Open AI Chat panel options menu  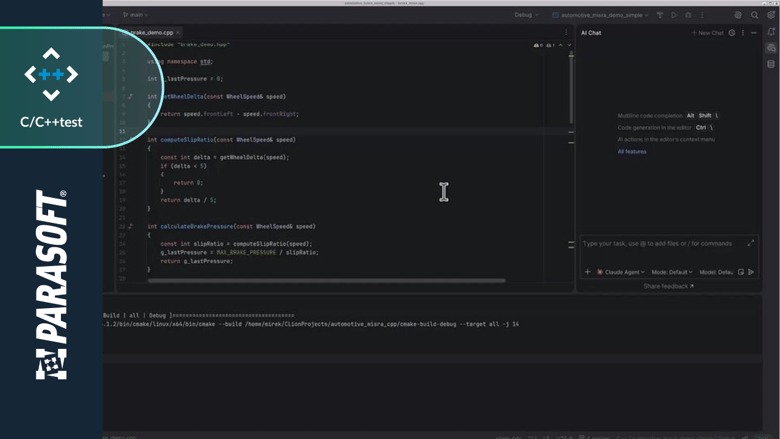click(x=743, y=33)
